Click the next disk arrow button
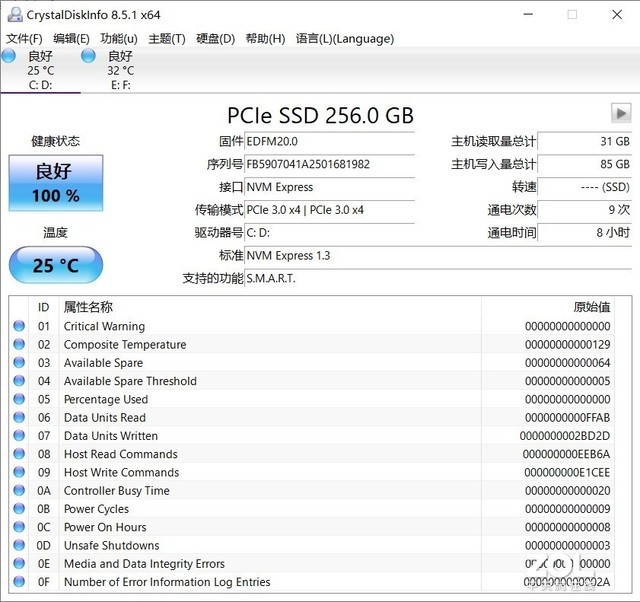 (x=621, y=113)
